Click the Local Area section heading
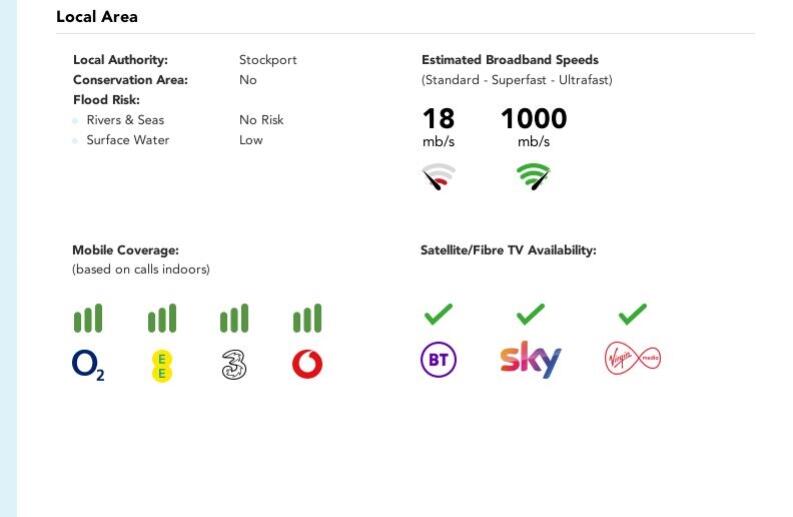793x517 pixels. pos(97,17)
